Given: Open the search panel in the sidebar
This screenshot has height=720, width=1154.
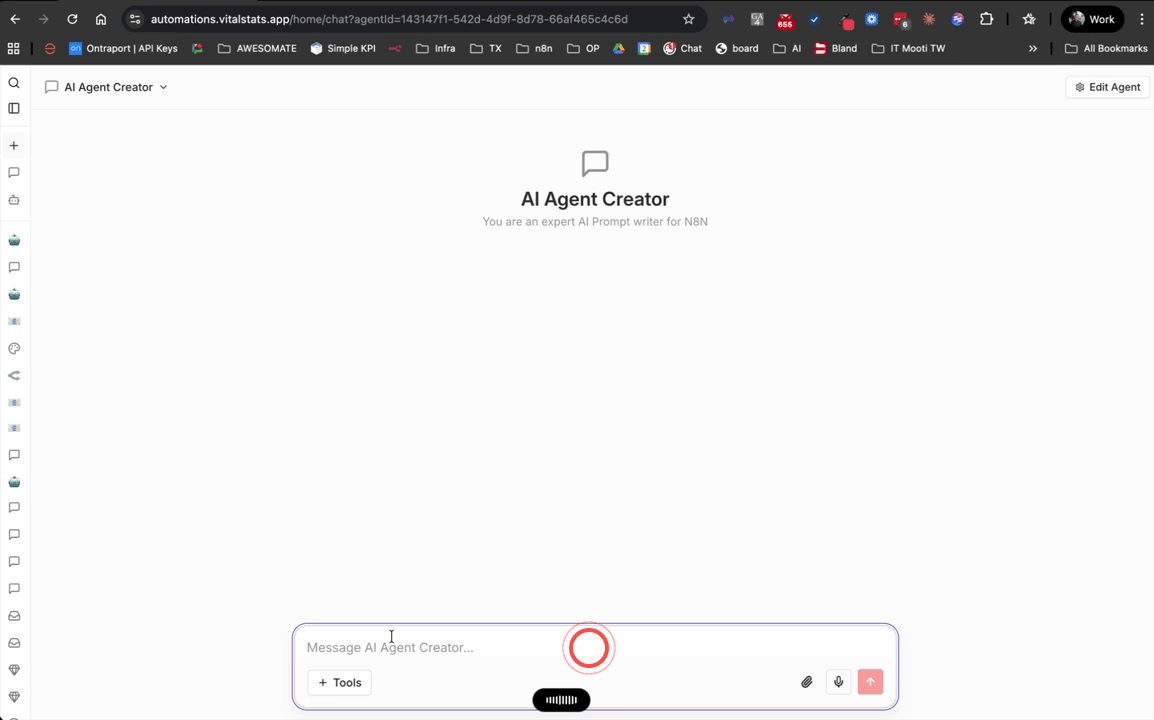Looking at the screenshot, I should click(14, 82).
